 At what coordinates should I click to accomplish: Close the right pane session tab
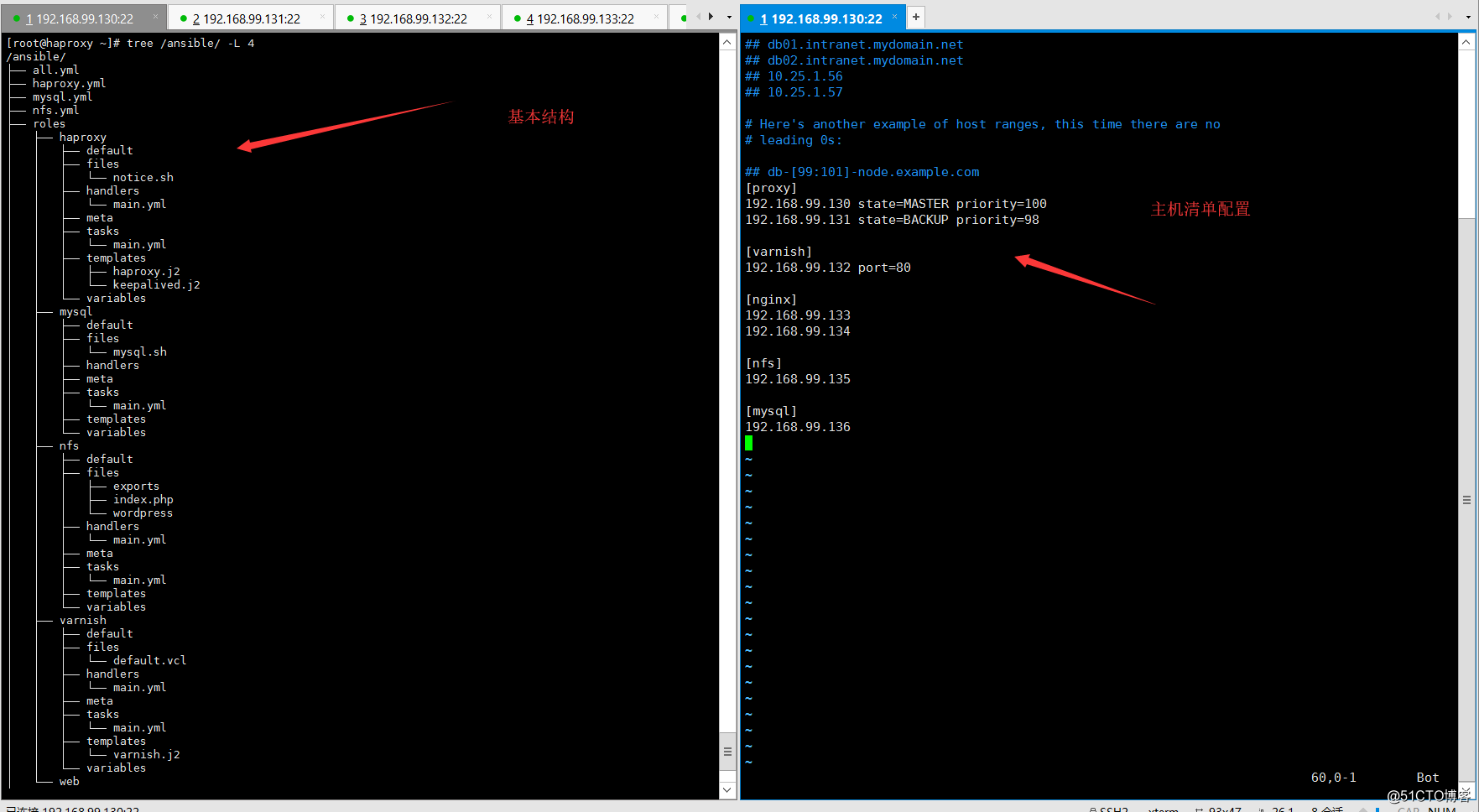895,16
